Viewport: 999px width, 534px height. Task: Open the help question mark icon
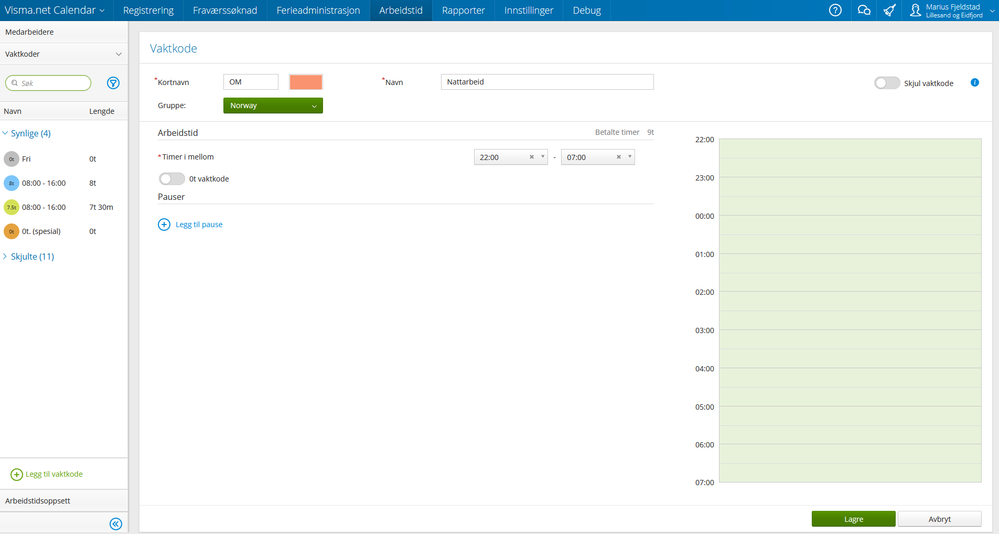835,10
